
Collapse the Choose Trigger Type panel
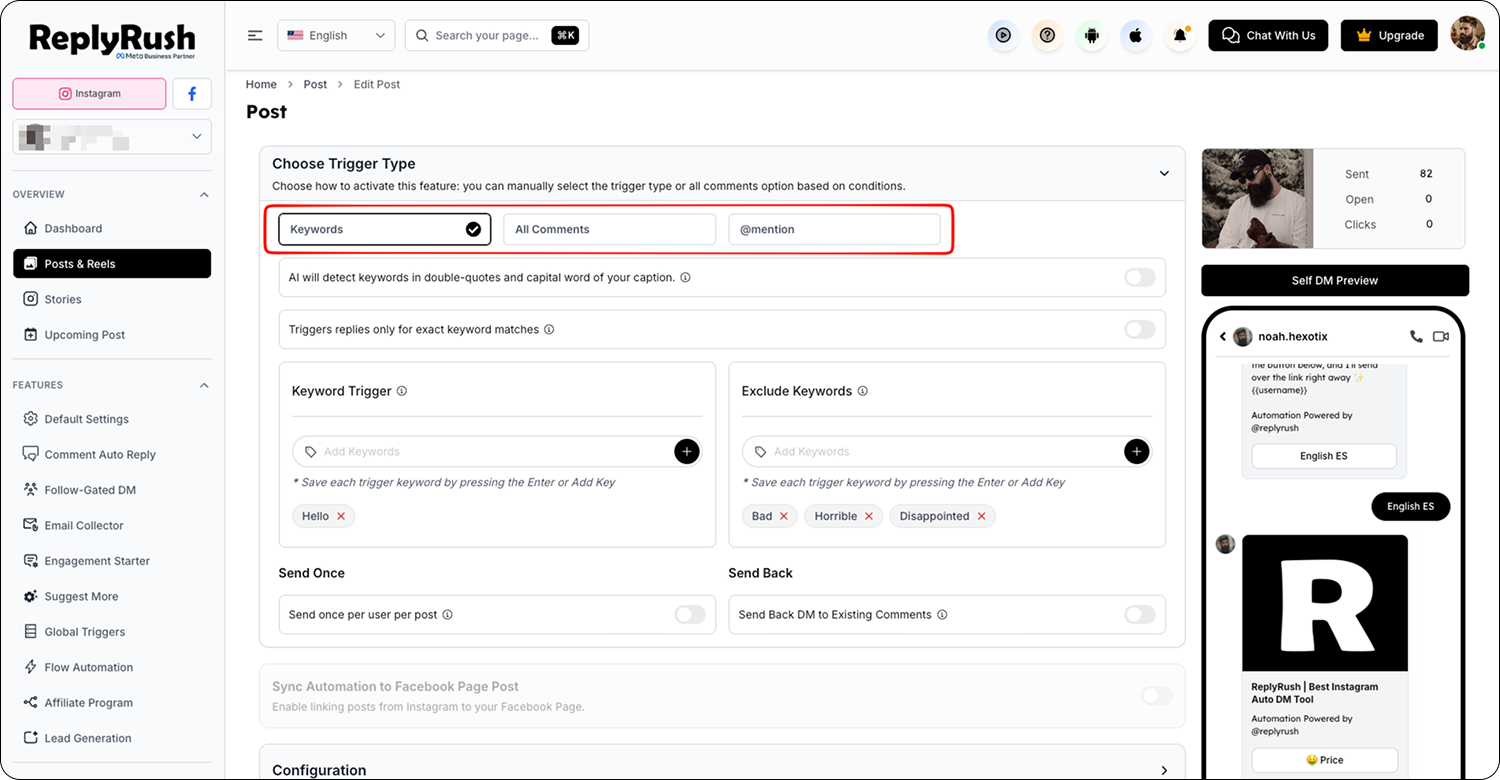(x=1164, y=173)
